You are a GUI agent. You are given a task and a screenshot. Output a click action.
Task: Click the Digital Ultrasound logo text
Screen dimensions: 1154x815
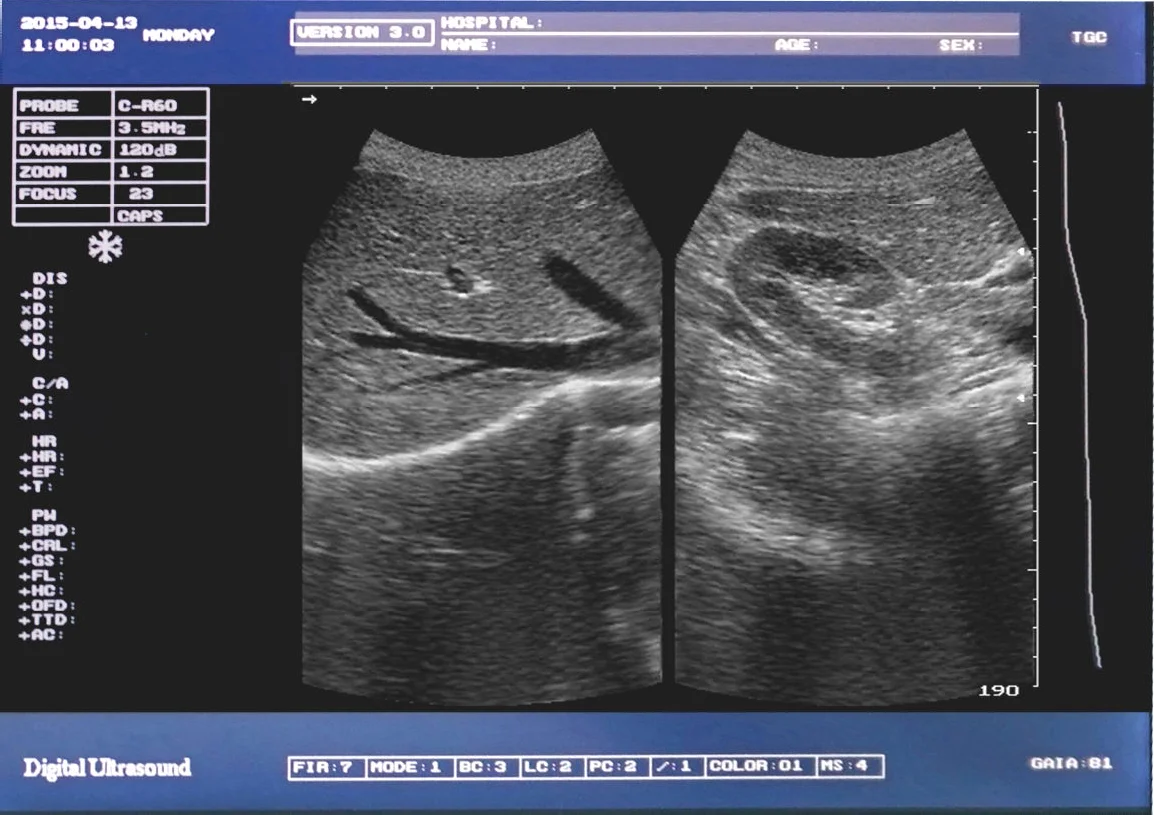(107, 768)
